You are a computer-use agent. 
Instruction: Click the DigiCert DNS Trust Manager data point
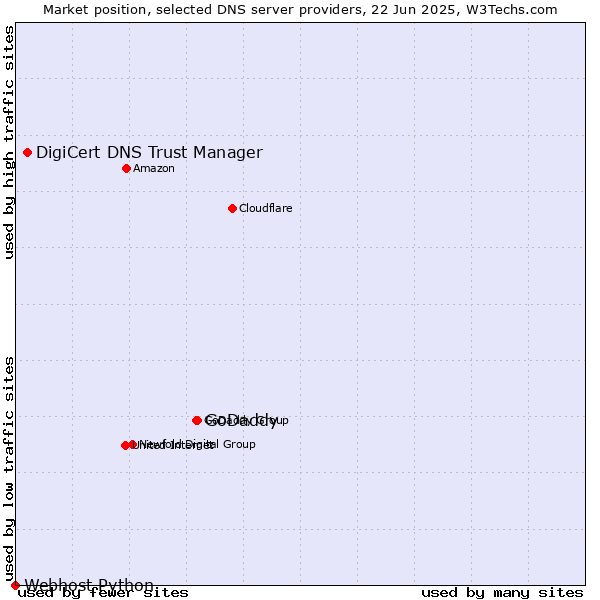(x=28, y=153)
